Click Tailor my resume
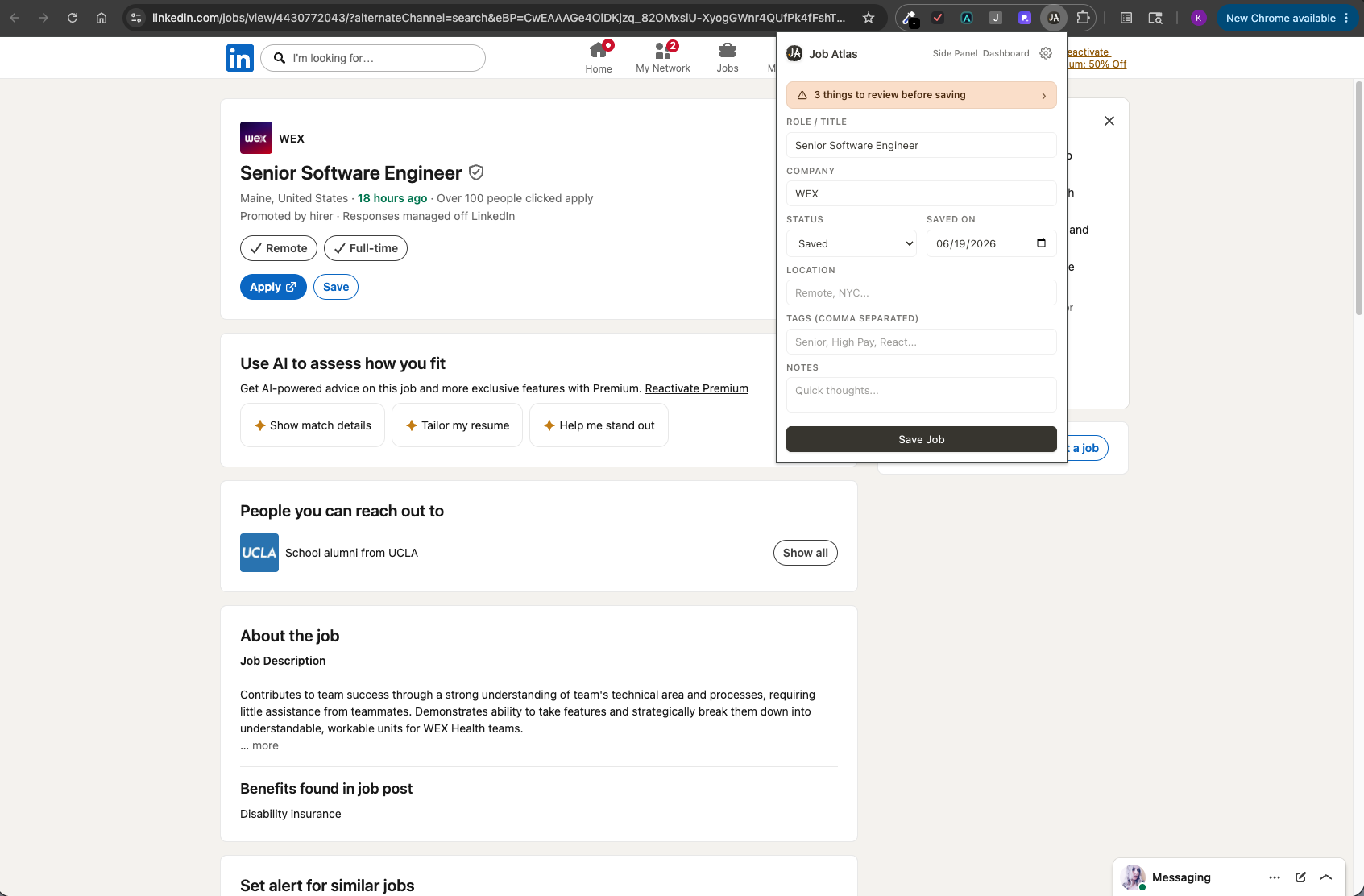1364x896 pixels. pos(457,425)
